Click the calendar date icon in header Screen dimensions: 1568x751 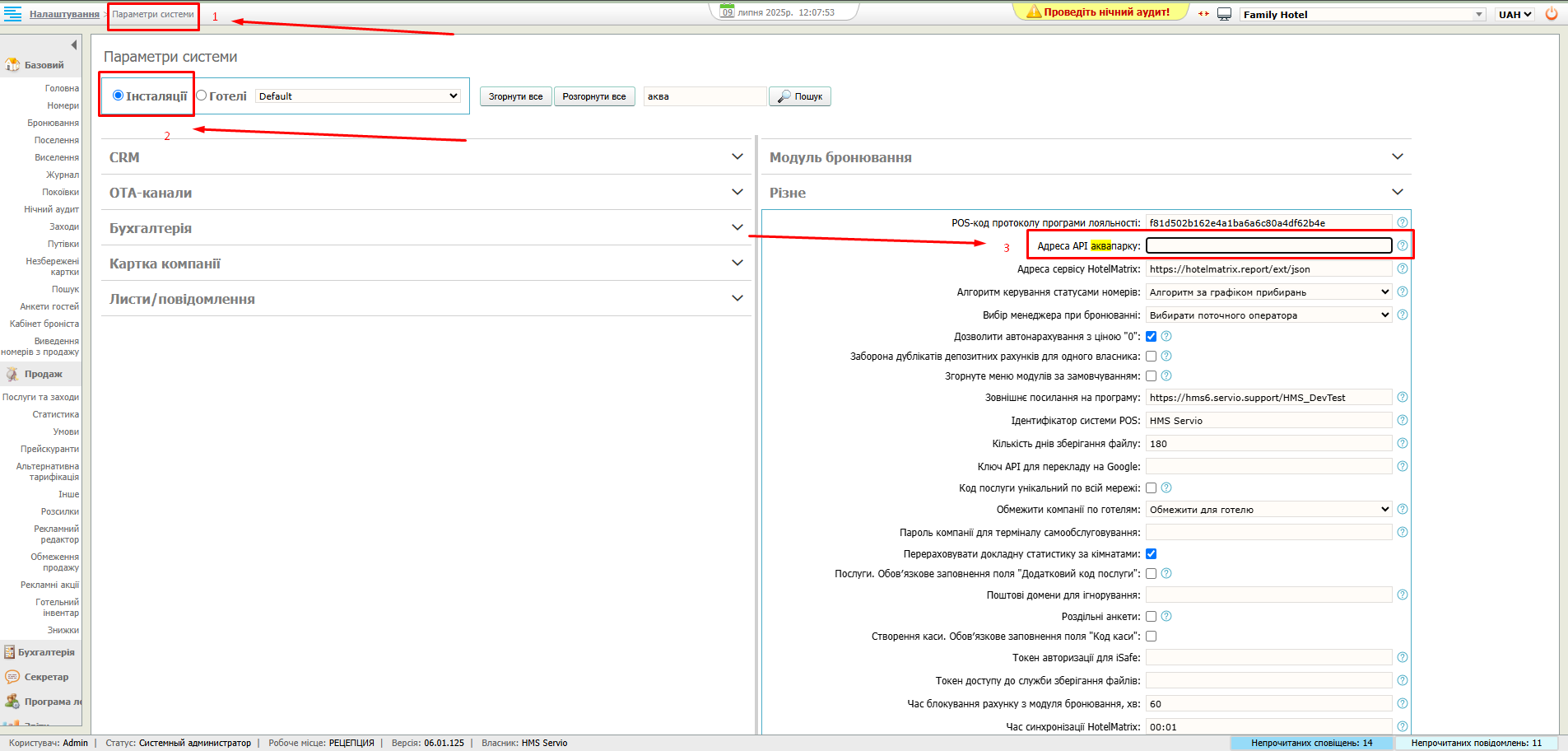(x=727, y=12)
